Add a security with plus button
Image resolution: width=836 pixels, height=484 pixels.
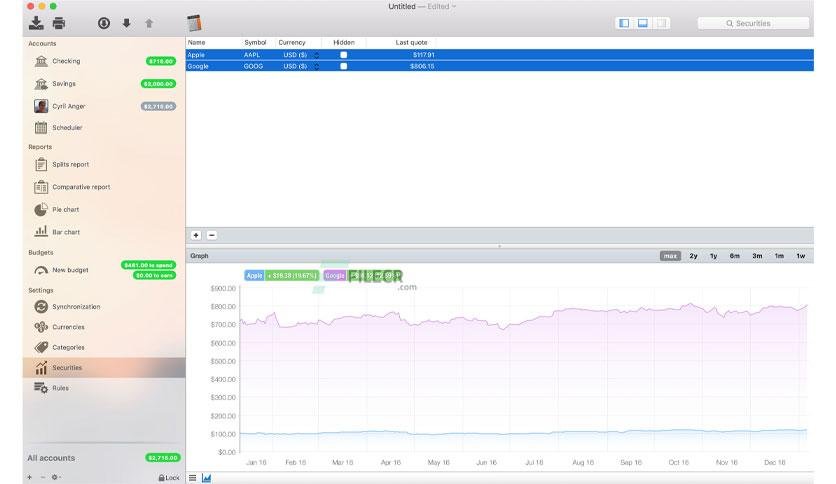coord(196,235)
